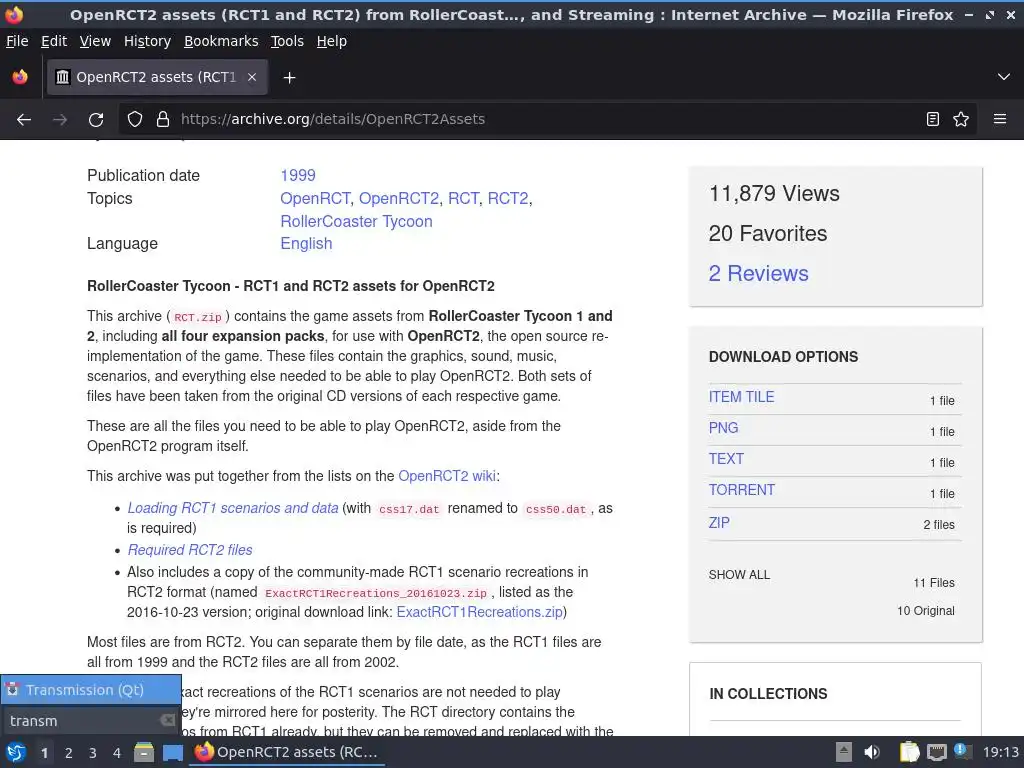This screenshot has width=1024, height=768.
Task: Open the Lubuntu start menu icon
Action: click(16, 753)
